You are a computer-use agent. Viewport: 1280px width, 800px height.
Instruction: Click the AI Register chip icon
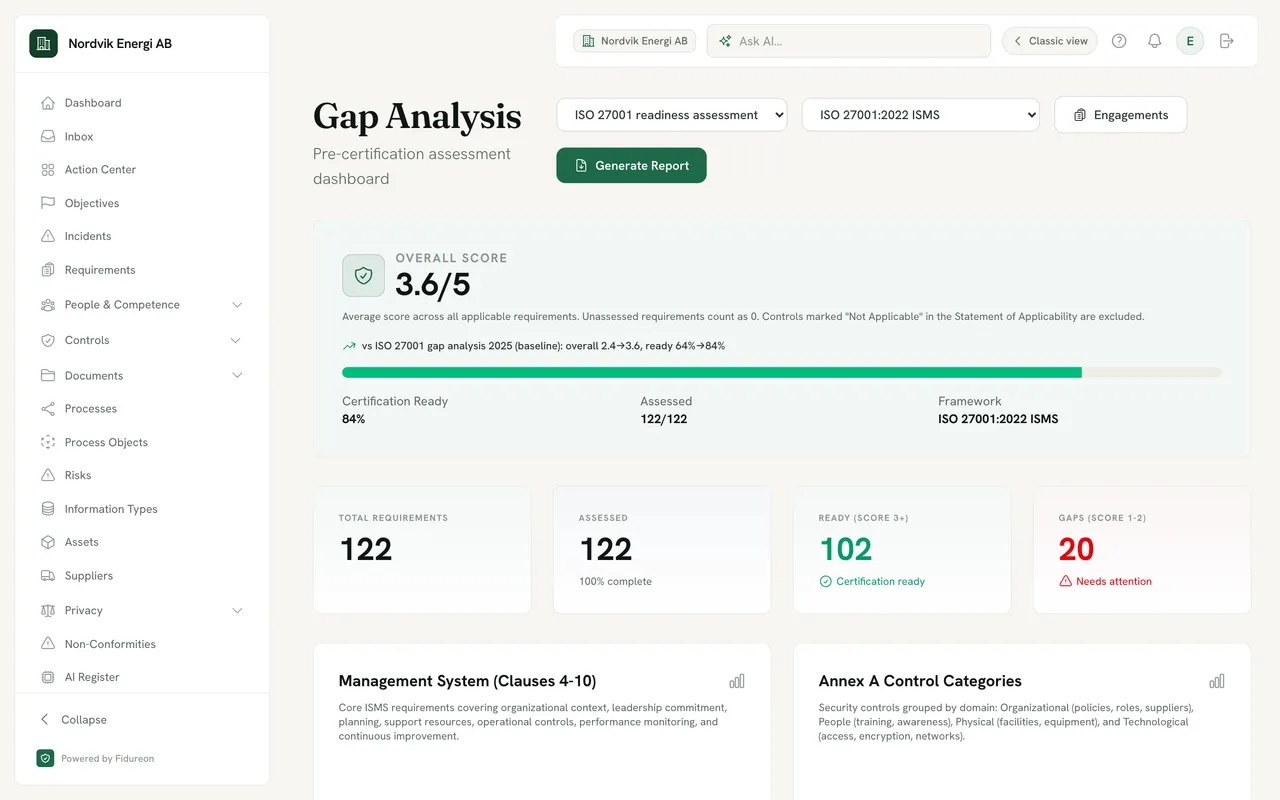click(48, 677)
